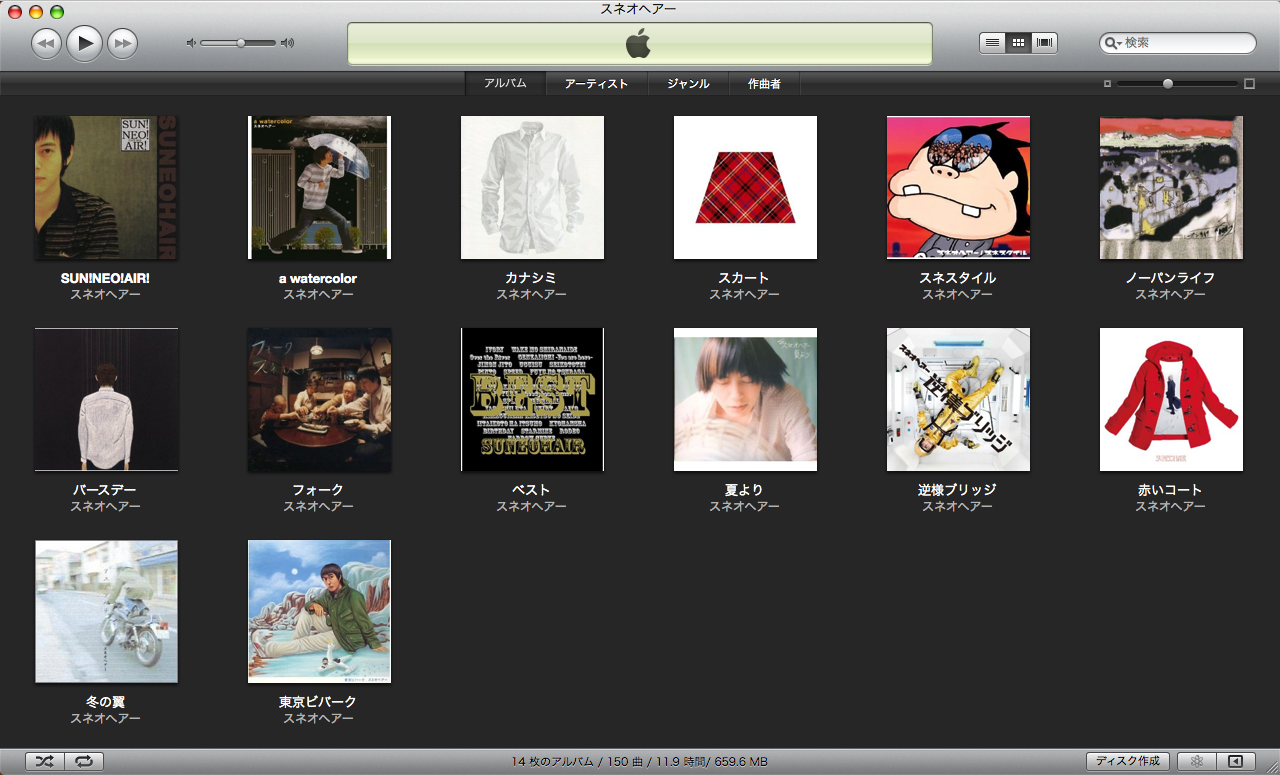Click the small artwork size icon

pyautogui.click(x=1107, y=84)
